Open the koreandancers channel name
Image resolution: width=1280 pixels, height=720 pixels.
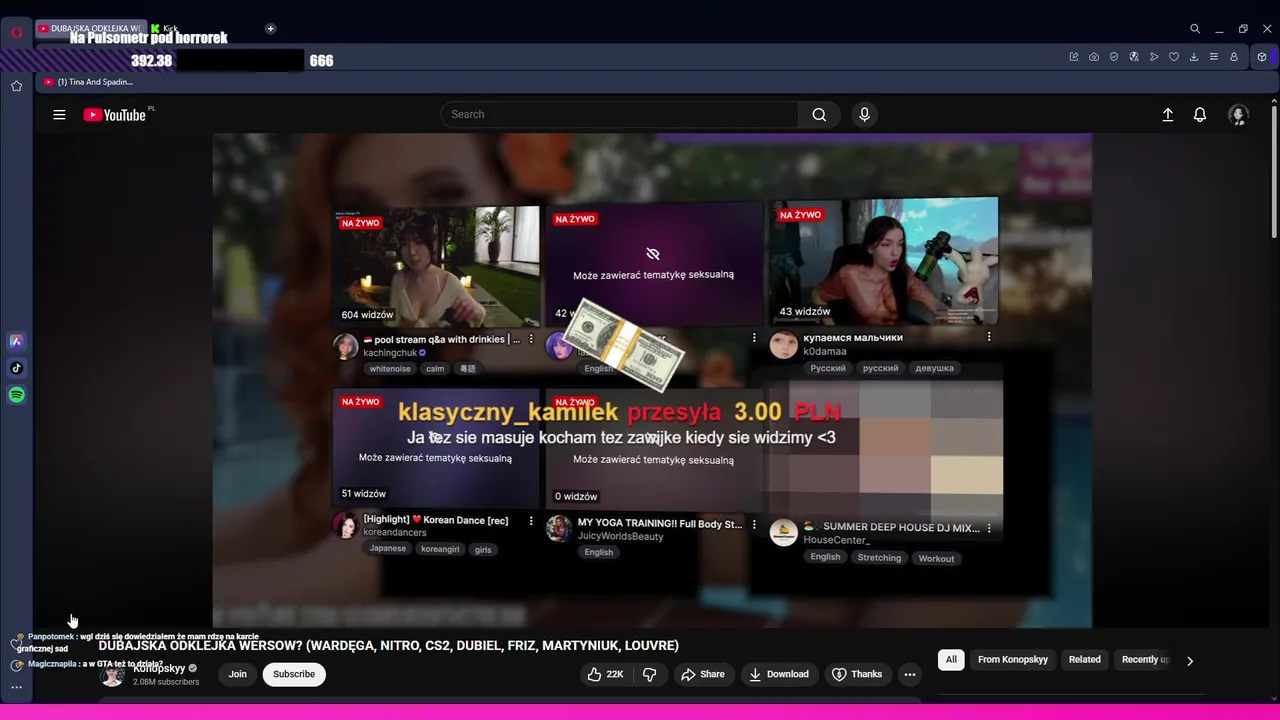tap(395, 533)
